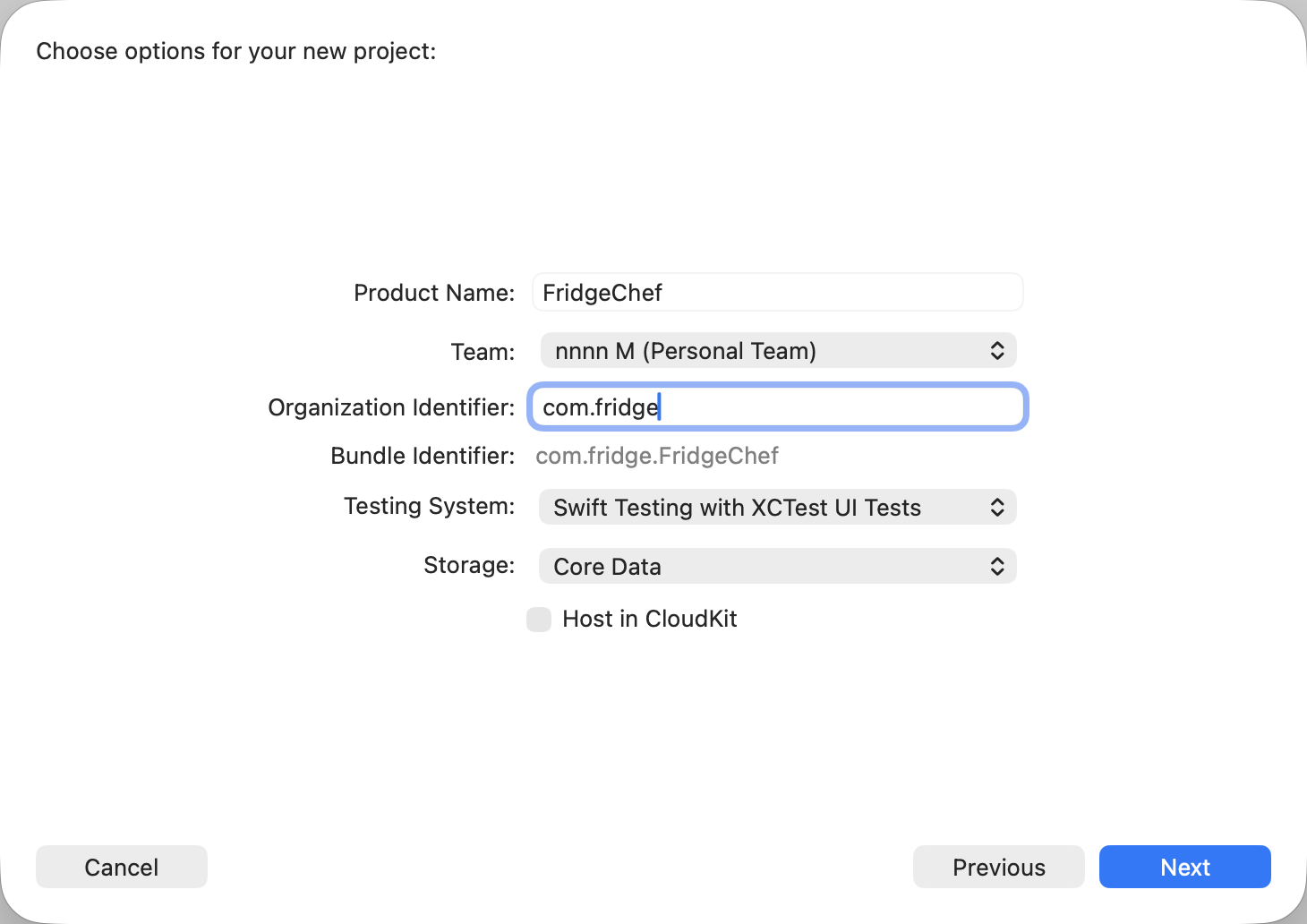Click the Storage popup chevron arrows
Image resolution: width=1307 pixels, height=924 pixels.
[x=996, y=567]
